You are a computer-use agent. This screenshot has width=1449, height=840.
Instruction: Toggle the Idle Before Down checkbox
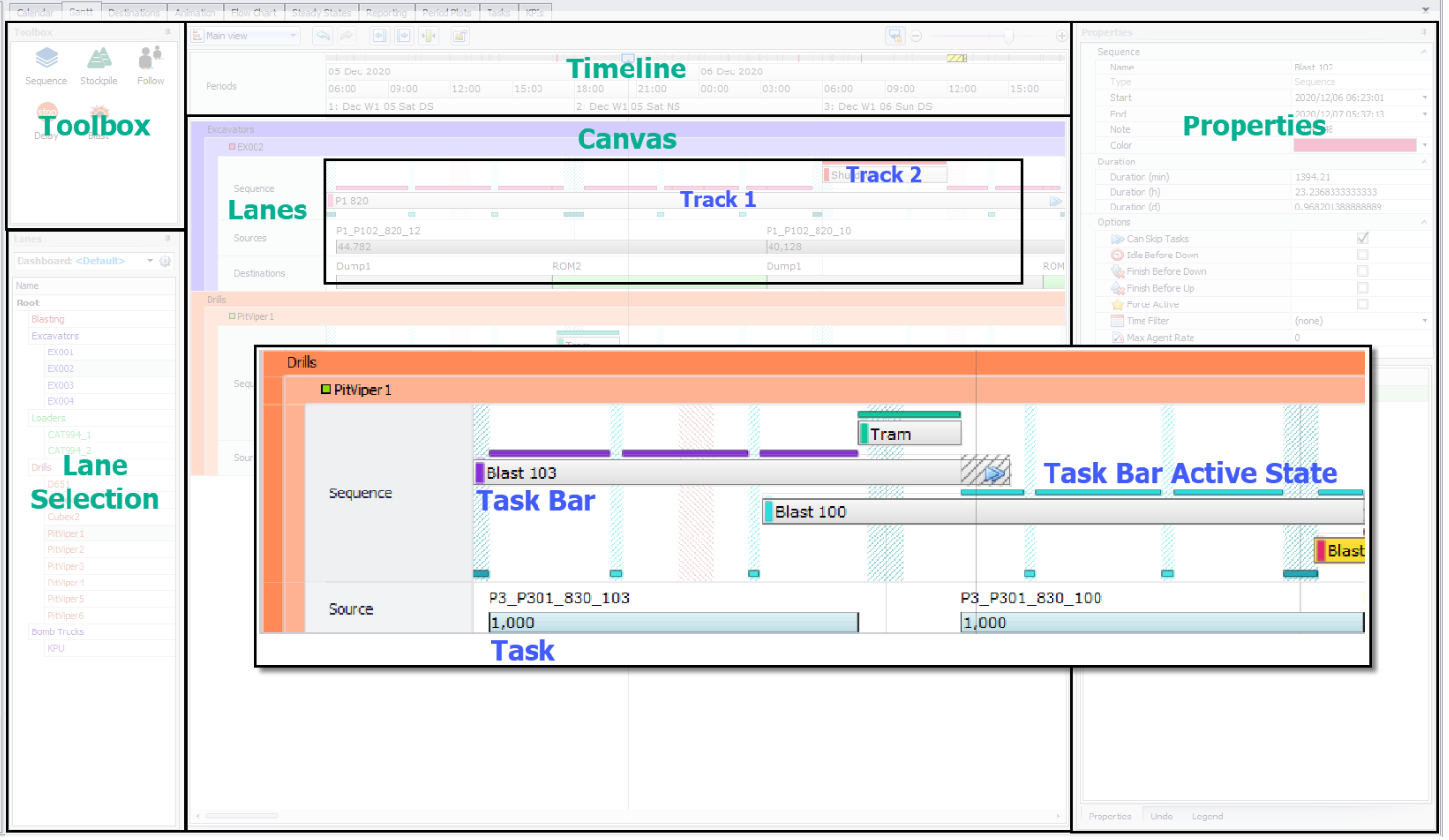[1362, 255]
